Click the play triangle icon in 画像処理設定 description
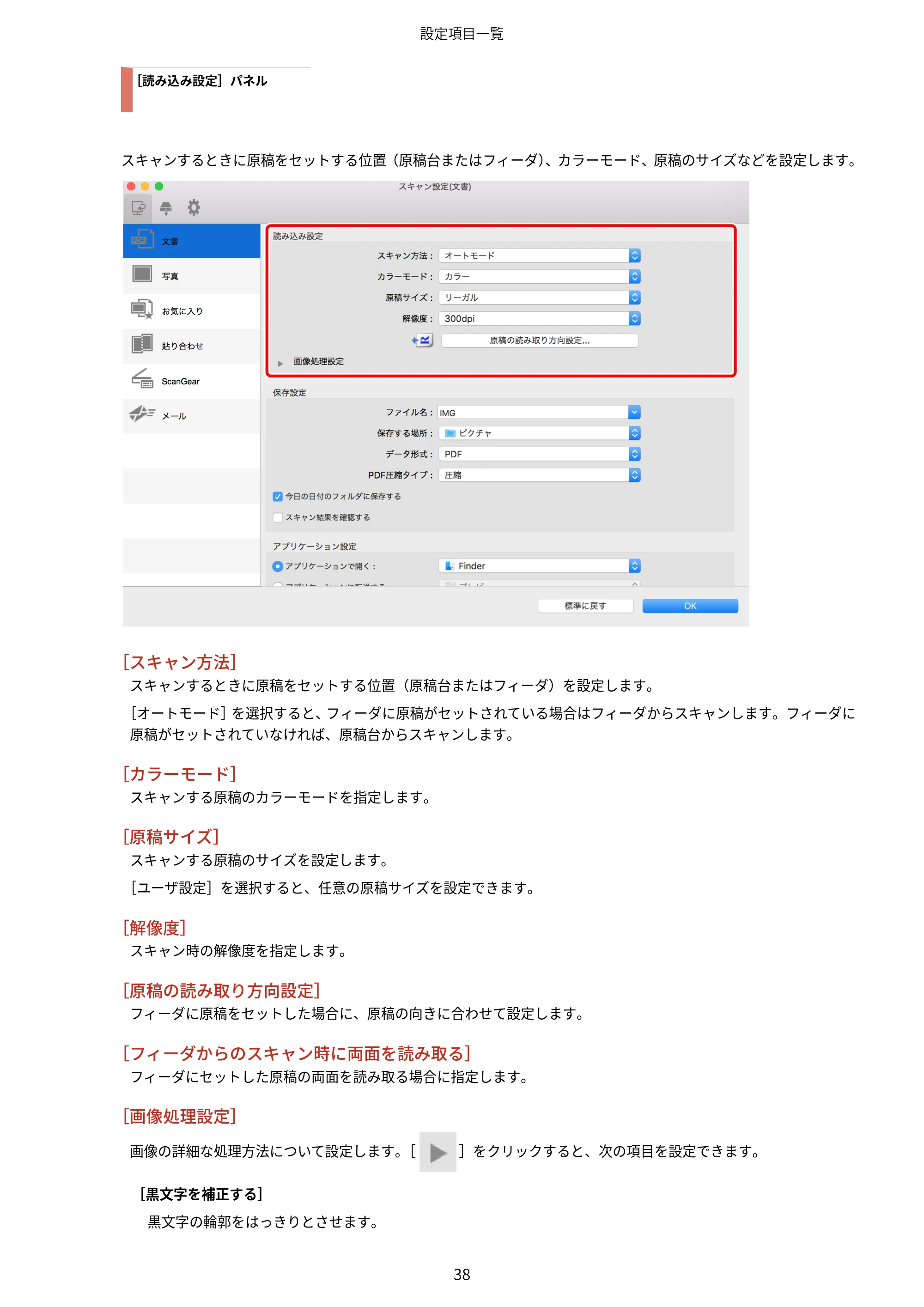 (x=437, y=1152)
